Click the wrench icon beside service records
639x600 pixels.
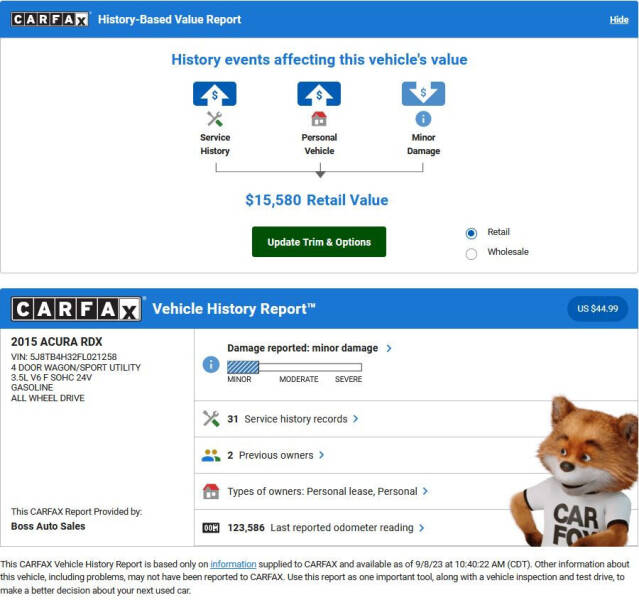point(211,419)
